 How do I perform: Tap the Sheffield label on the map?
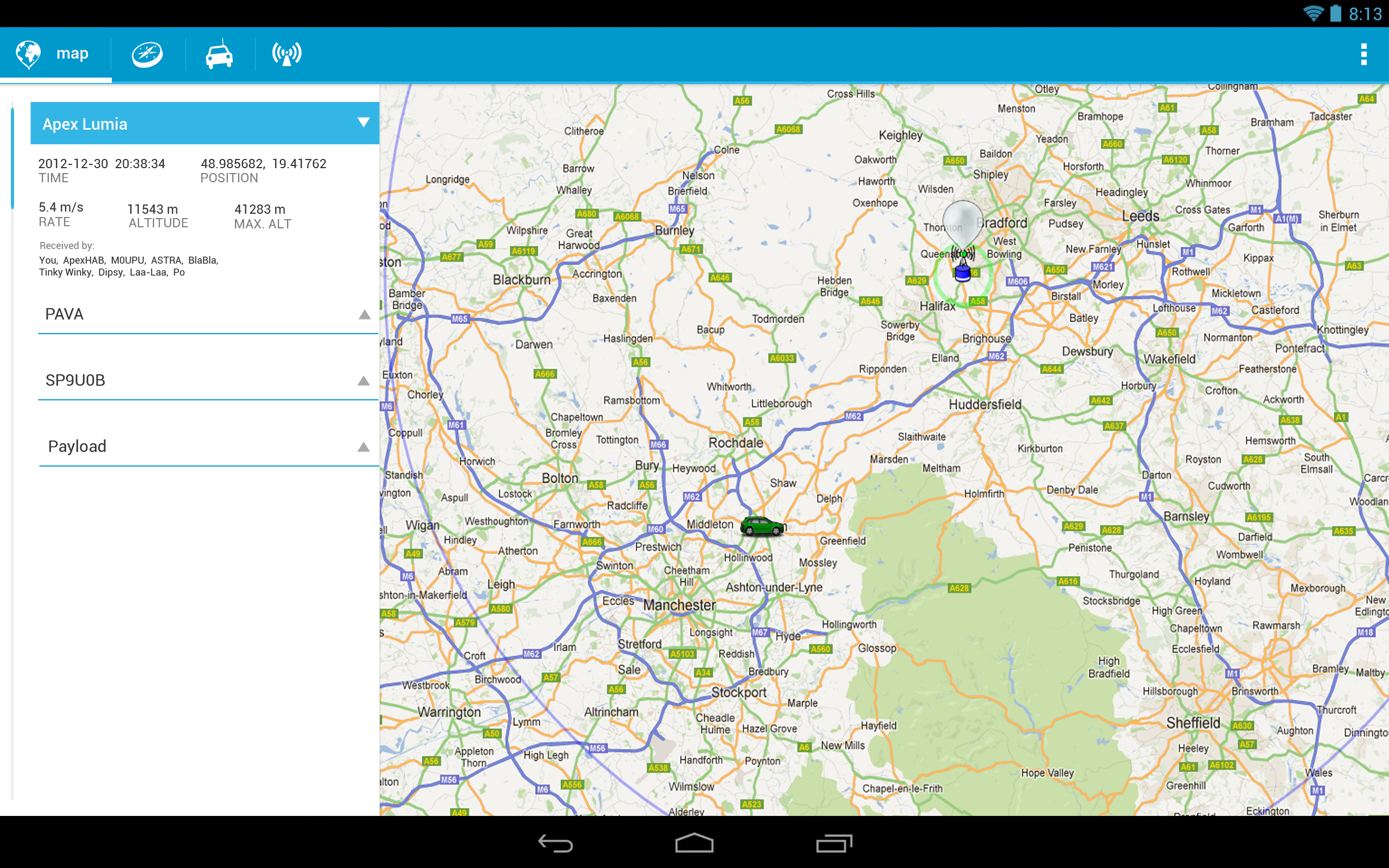(1193, 723)
